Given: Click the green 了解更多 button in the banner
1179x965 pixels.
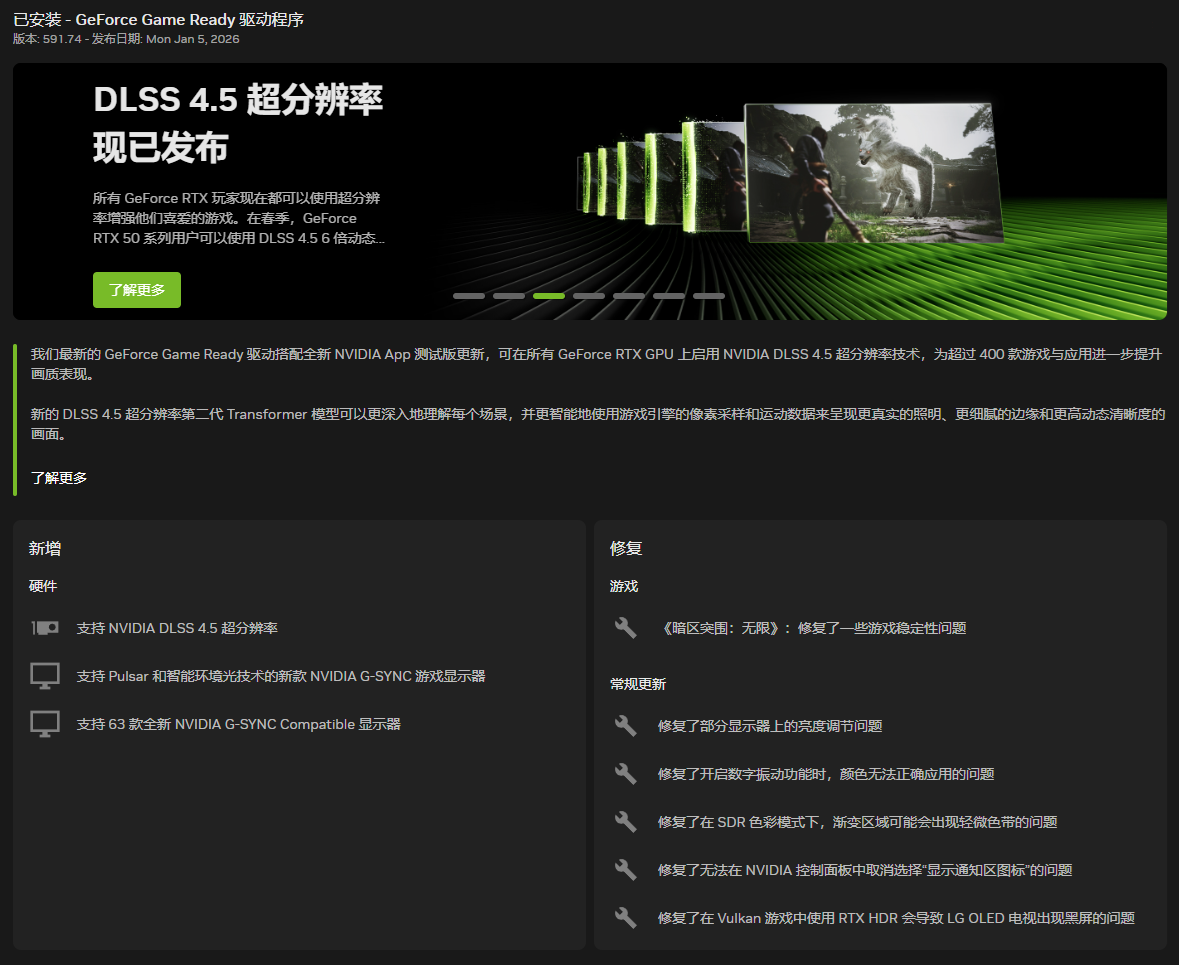Looking at the screenshot, I should click(x=137, y=290).
